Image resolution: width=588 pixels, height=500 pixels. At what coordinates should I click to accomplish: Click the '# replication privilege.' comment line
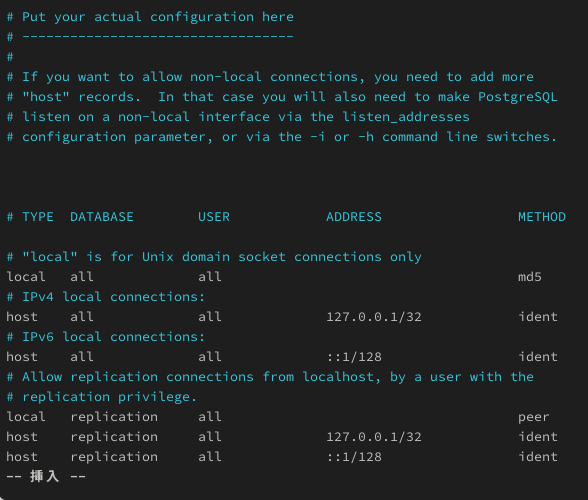[x=102, y=397]
